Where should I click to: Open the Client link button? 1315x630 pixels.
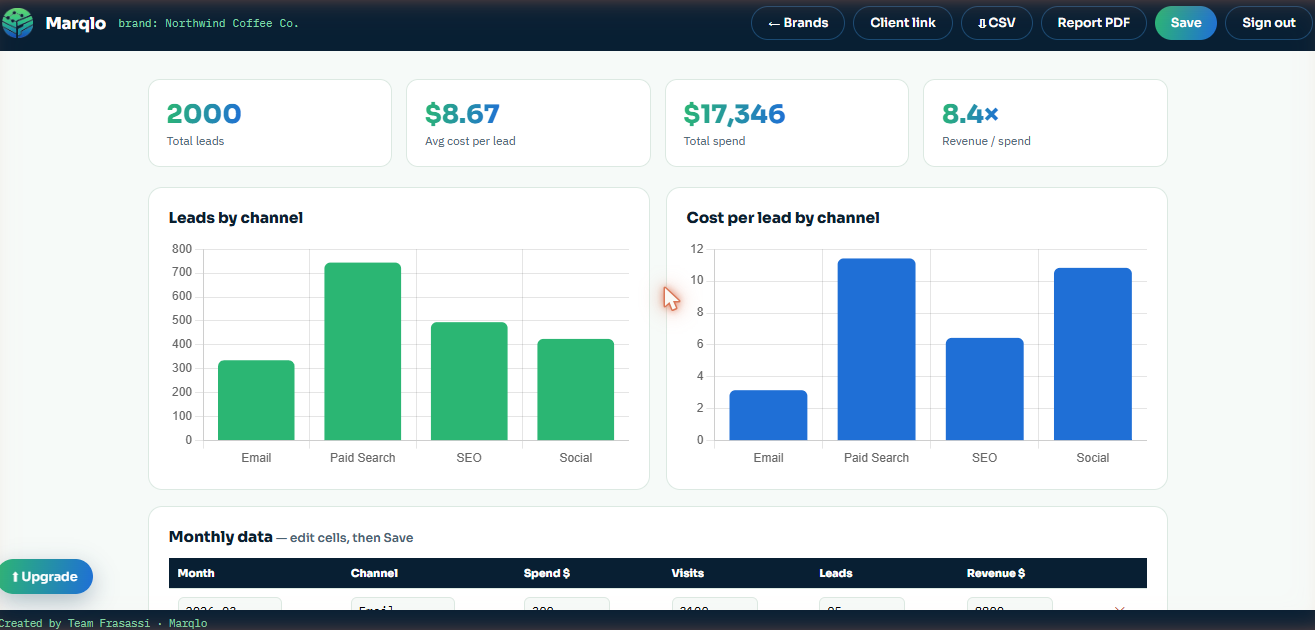pos(903,23)
